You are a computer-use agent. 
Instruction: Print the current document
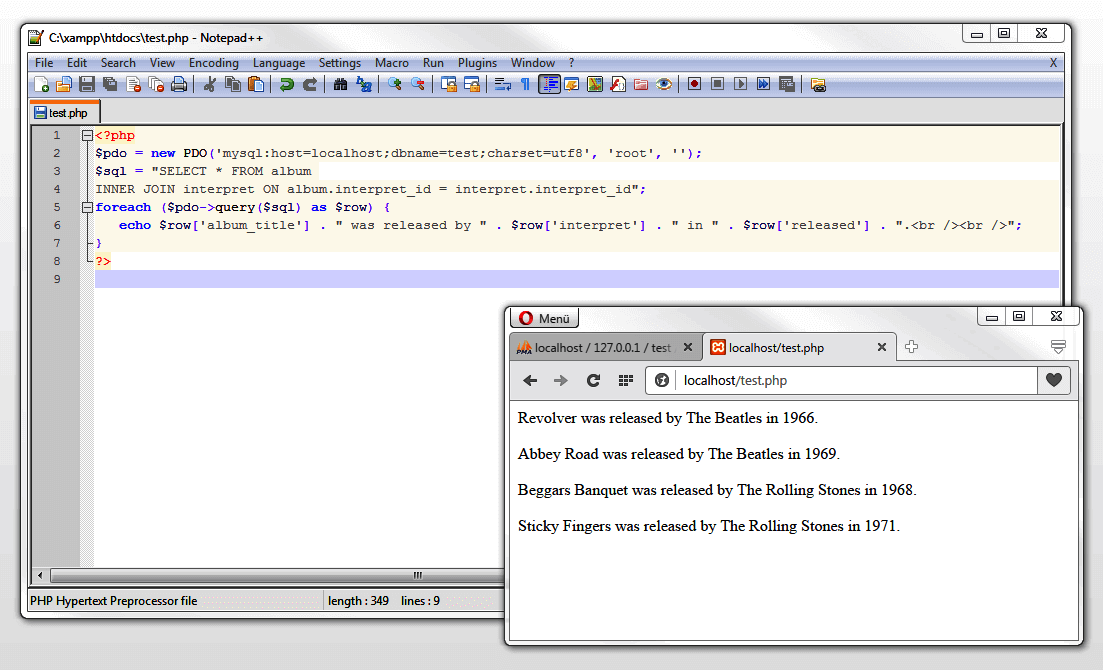179,84
